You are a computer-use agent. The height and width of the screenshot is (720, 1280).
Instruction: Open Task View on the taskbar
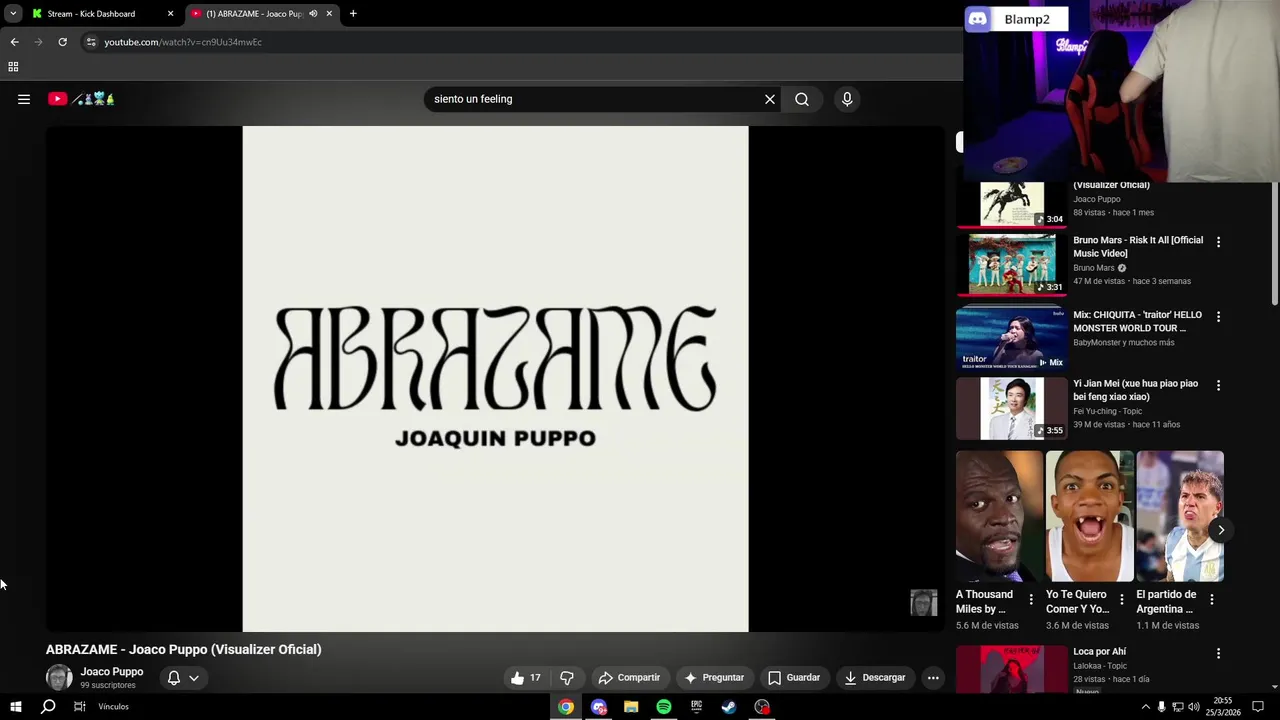click(80, 707)
